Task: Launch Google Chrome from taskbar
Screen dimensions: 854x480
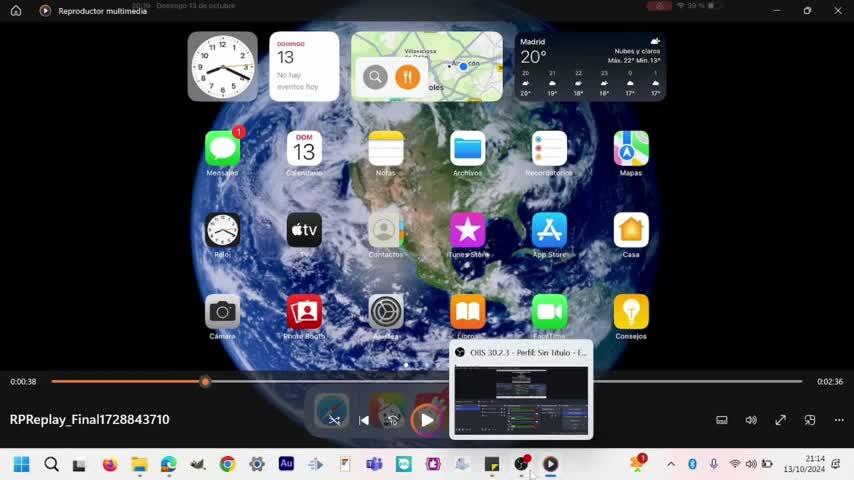Action: tap(227, 464)
